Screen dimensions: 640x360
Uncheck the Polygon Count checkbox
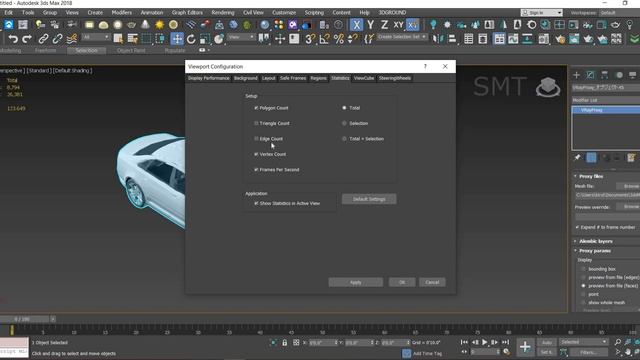pyautogui.click(x=256, y=108)
